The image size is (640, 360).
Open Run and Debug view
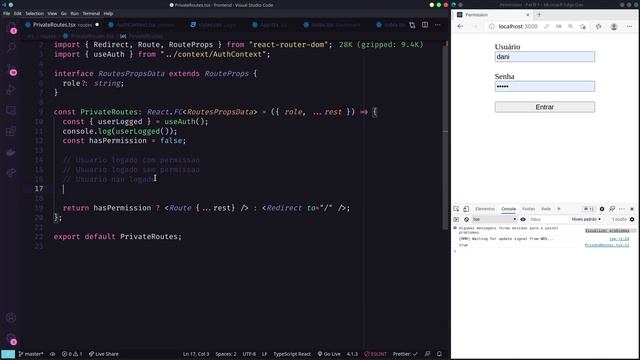pyautogui.click(x=11, y=90)
